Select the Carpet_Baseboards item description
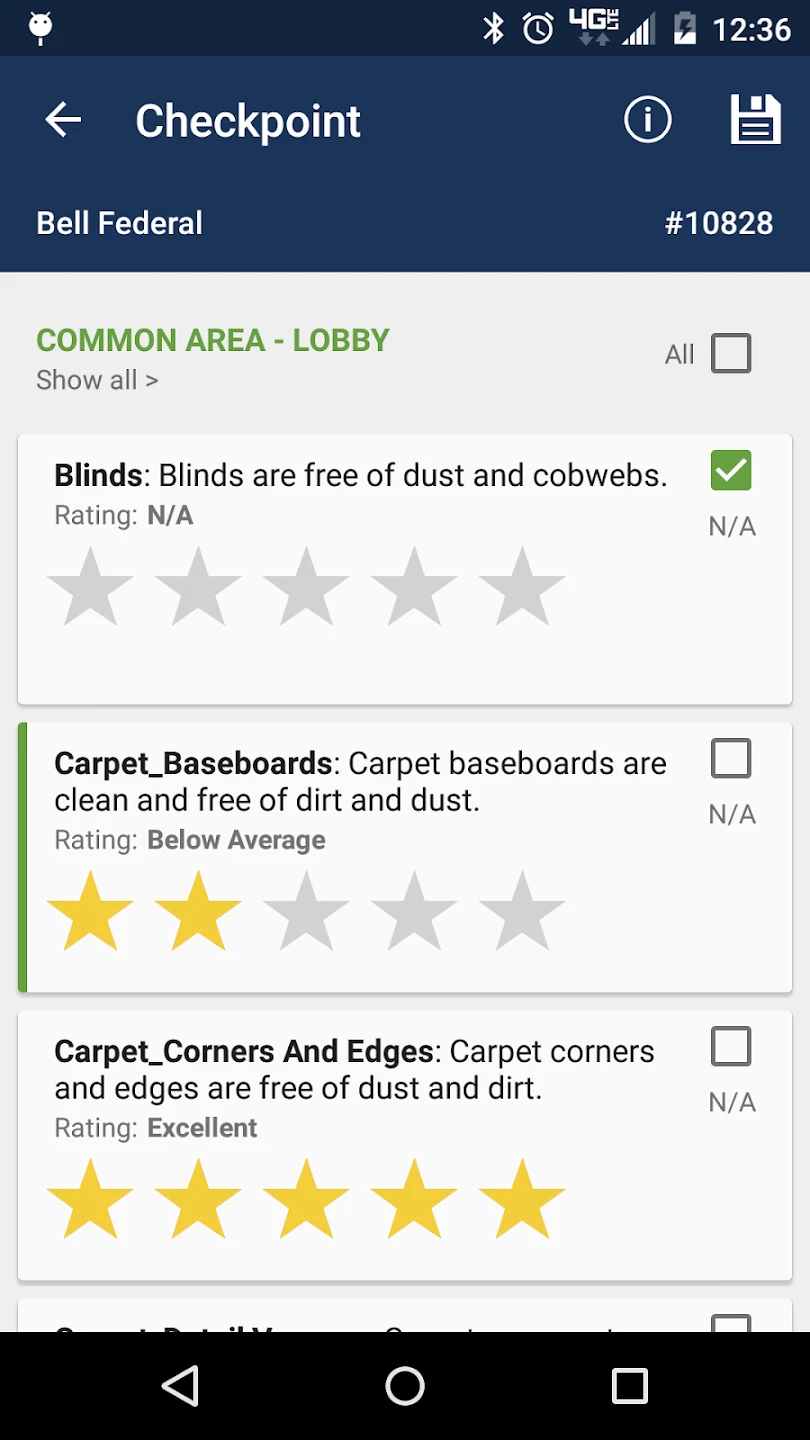The image size is (810, 1440). click(360, 781)
